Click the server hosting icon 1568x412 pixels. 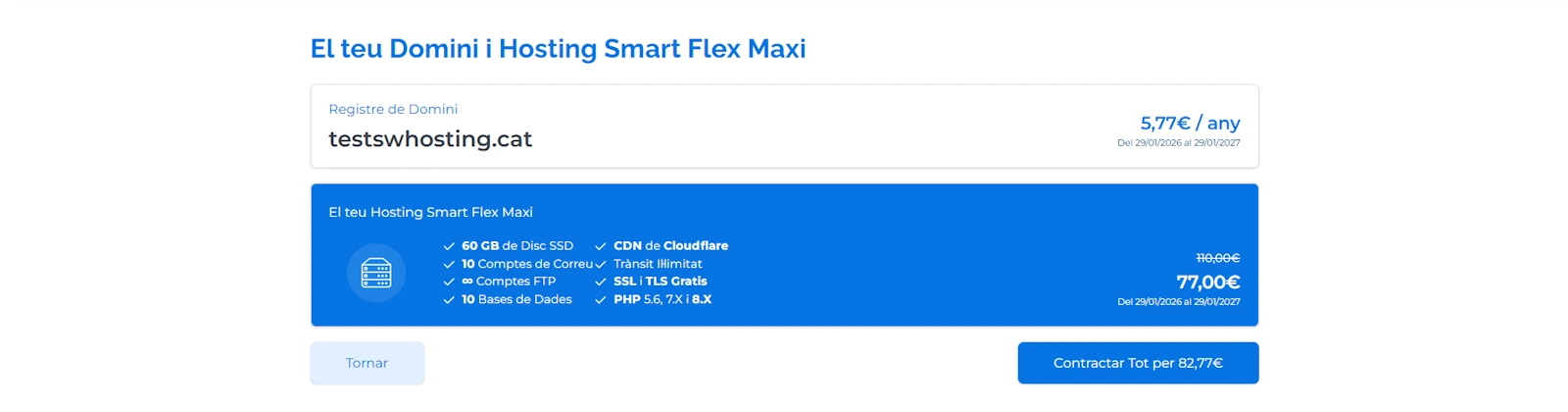pos(376,273)
